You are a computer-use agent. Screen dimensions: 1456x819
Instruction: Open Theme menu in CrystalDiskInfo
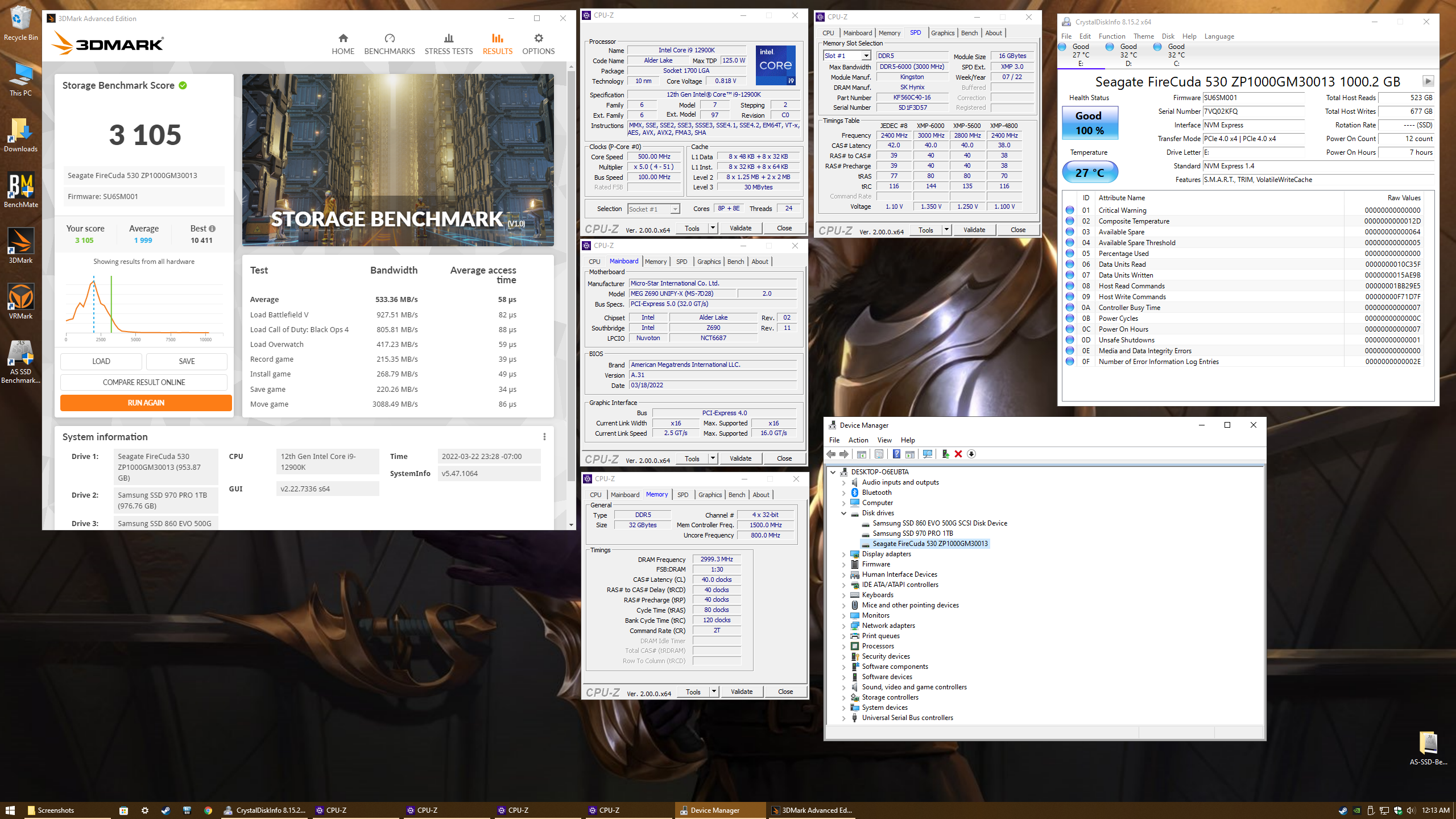click(1143, 36)
